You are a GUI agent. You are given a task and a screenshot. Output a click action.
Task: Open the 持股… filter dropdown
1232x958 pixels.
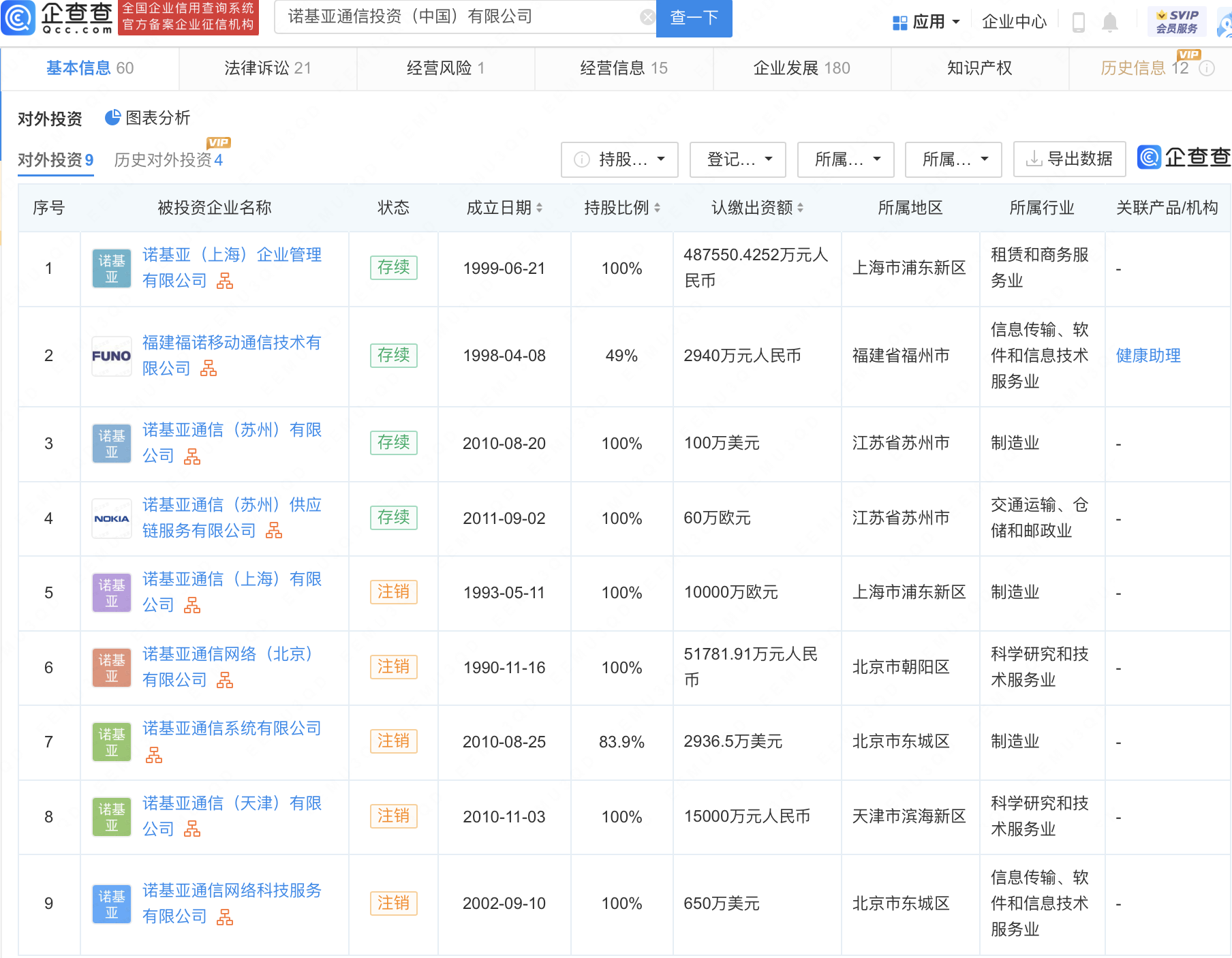(x=619, y=159)
